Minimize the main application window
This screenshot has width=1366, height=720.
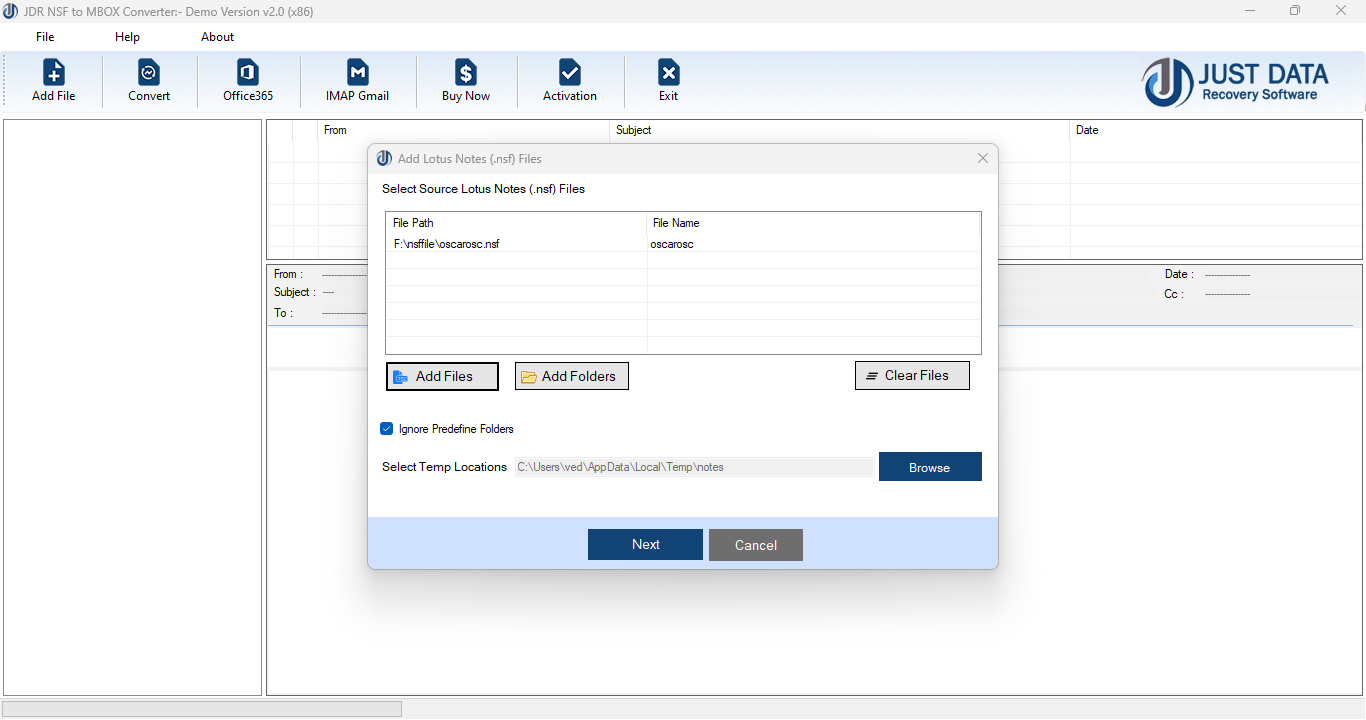pos(1250,10)
